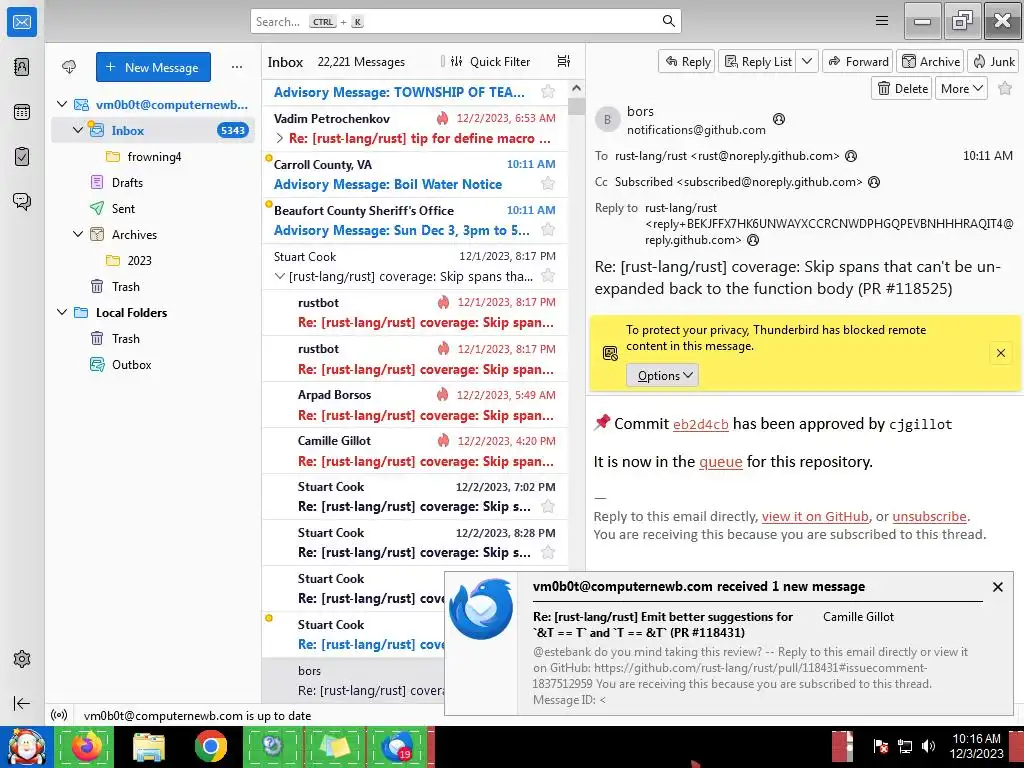The image size is (1024, 768).
Task: Open the More actions dropdown
Action: [x=961, y=89]
